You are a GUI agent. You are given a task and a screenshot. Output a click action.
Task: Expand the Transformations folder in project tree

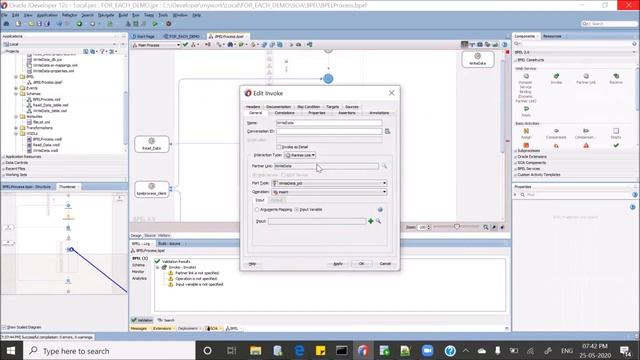coord(16,128)
